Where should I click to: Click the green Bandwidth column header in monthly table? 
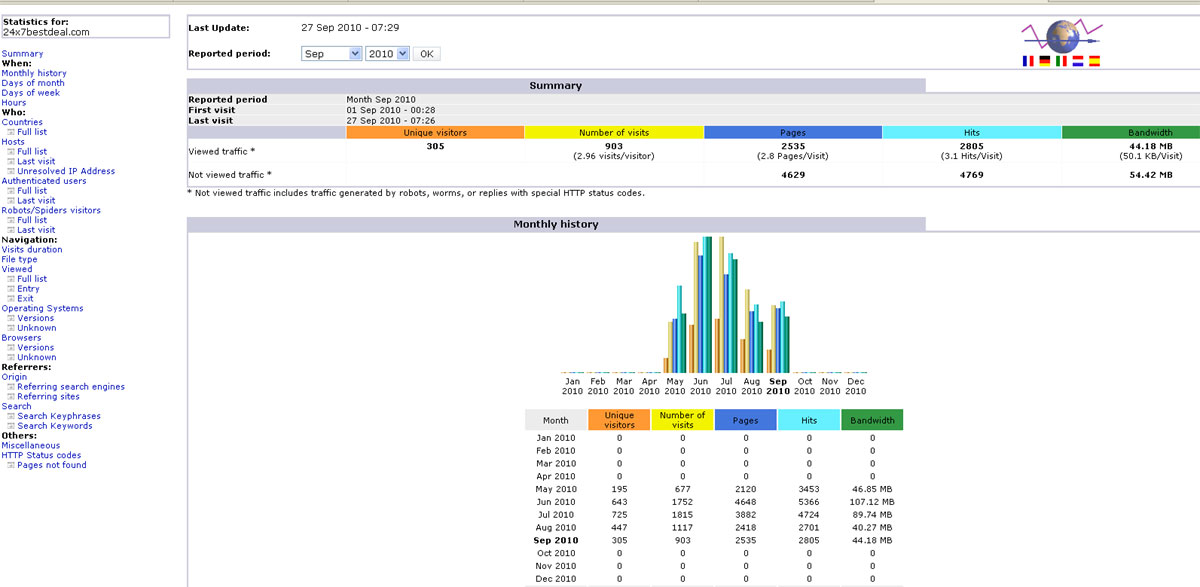pos(872,421)
